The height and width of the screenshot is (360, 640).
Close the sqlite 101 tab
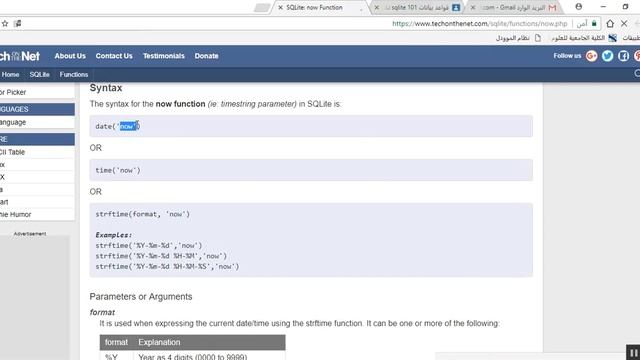(x=377, y=7)
